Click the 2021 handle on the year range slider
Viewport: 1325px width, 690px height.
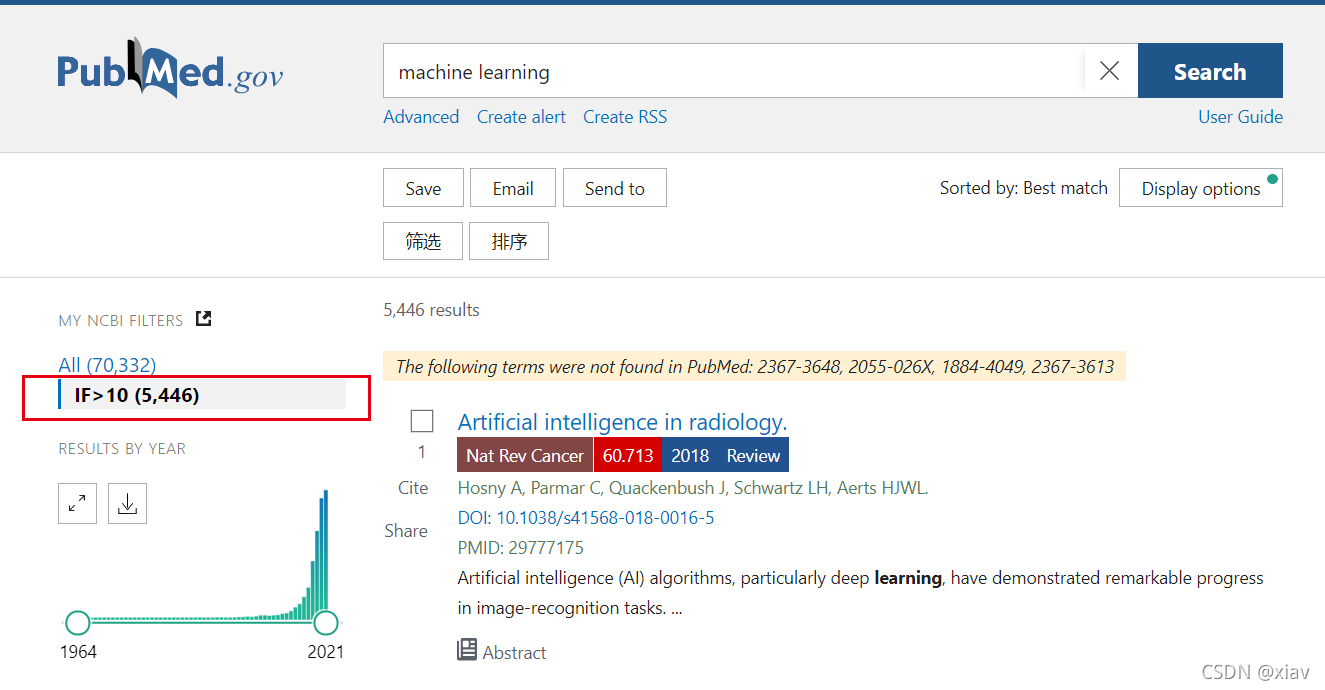point(325,622)
